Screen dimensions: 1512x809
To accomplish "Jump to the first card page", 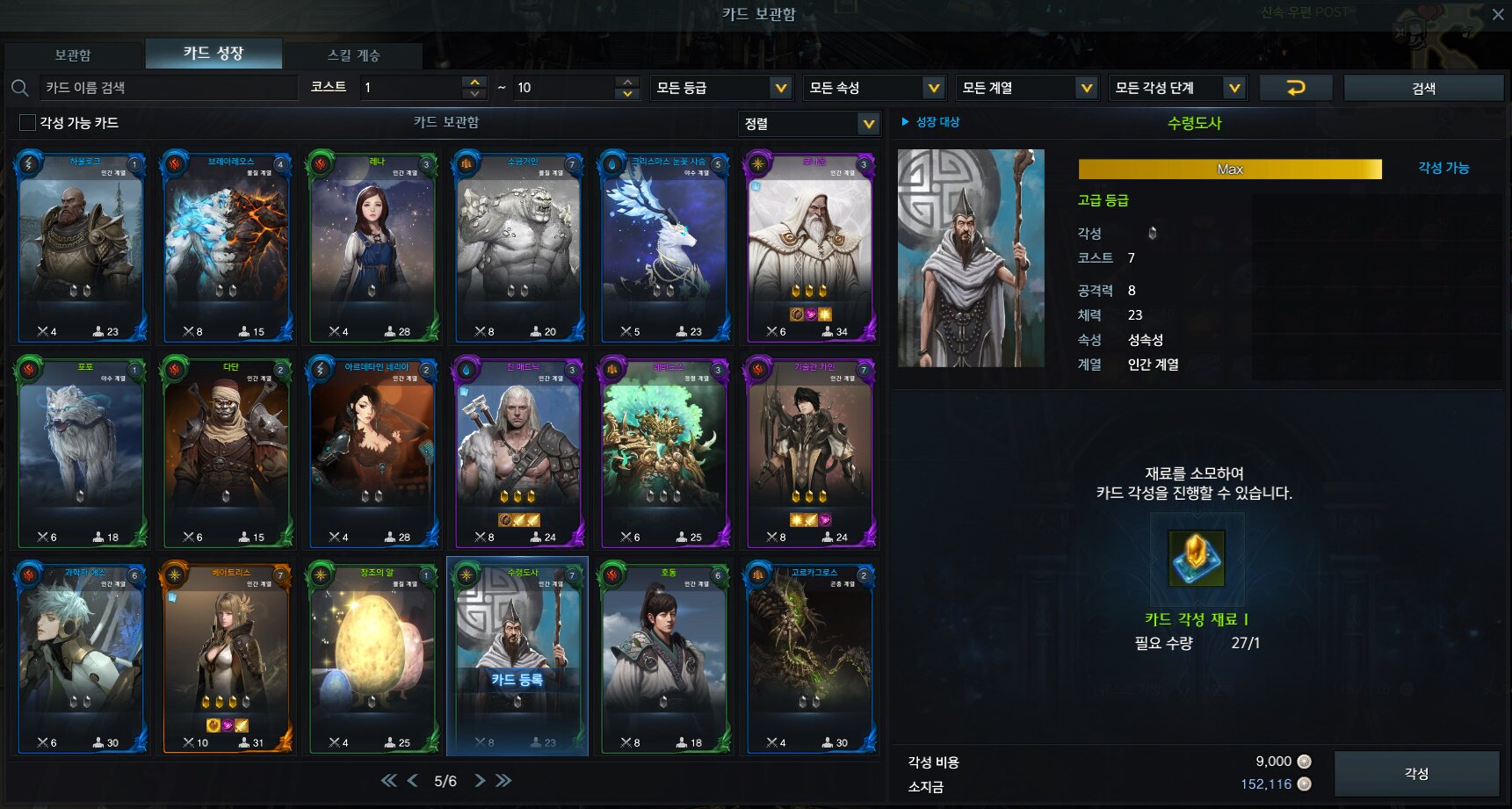I will (x=388, y=780).
